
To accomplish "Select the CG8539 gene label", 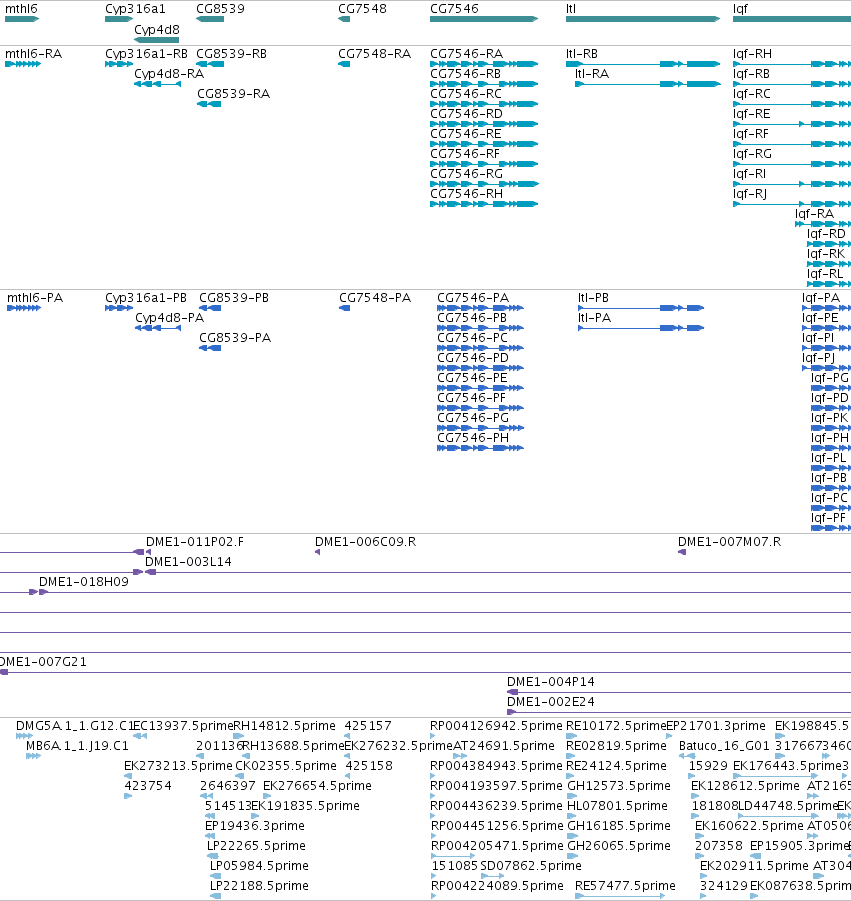I will pyautogui.click(x=220, y=9).
